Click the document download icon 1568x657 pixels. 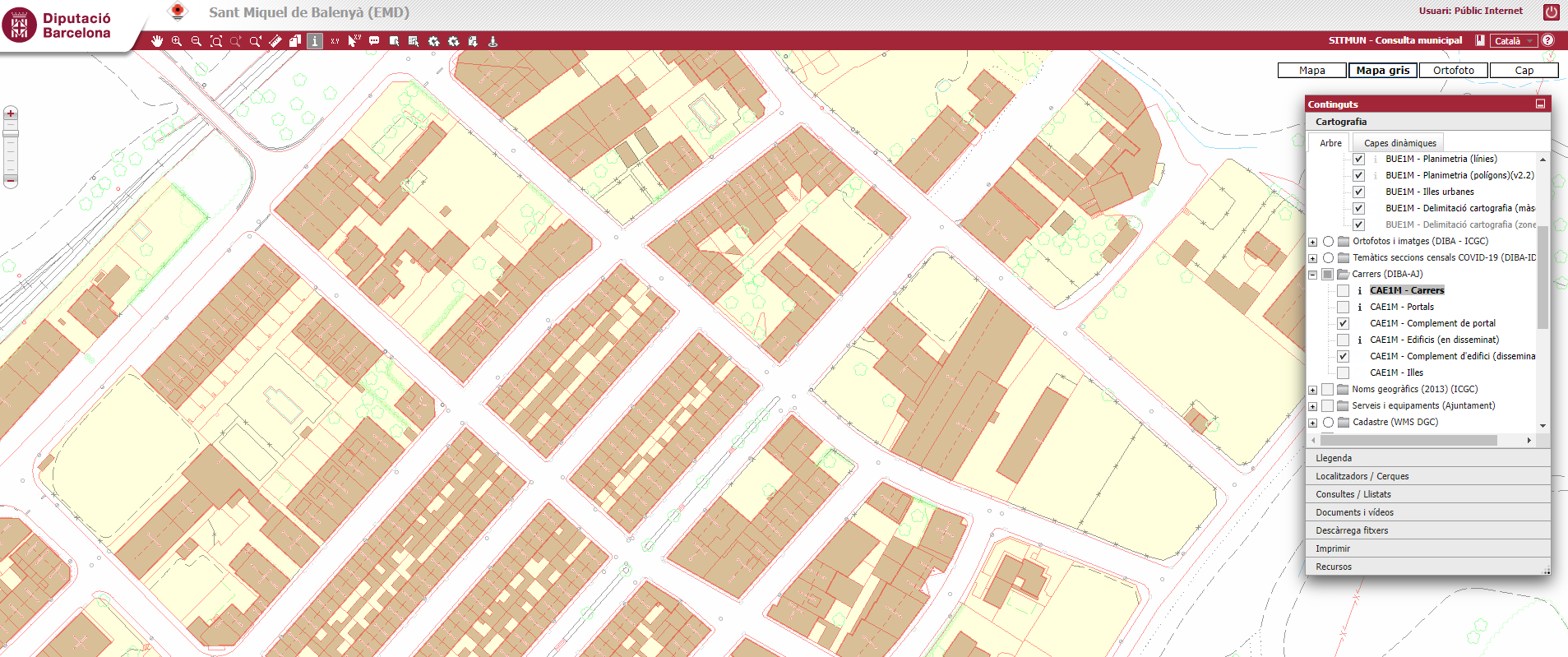(x=473, y=41)
